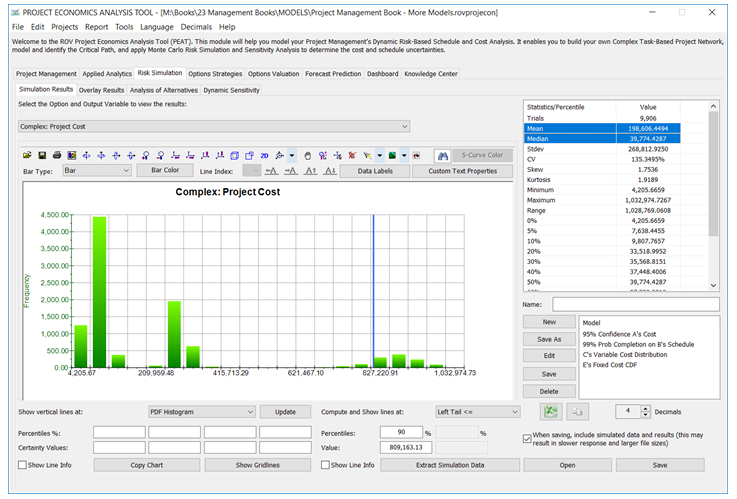
Task: Click the A up-arrow text size icon
Action: pos(311,171)
